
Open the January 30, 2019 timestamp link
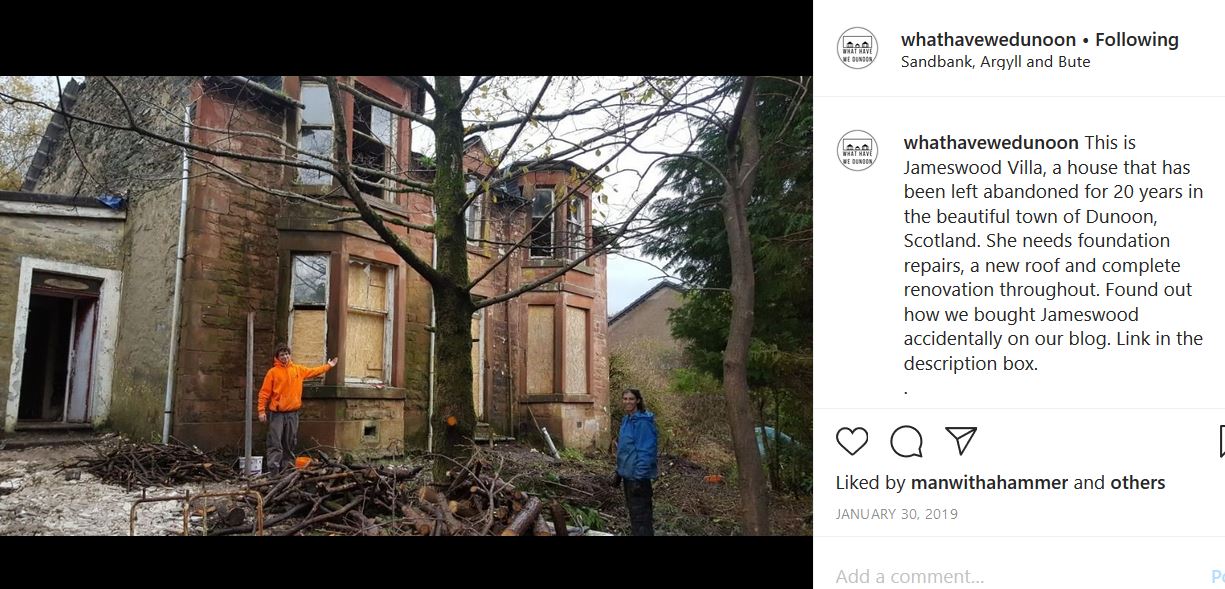[897, 514]
